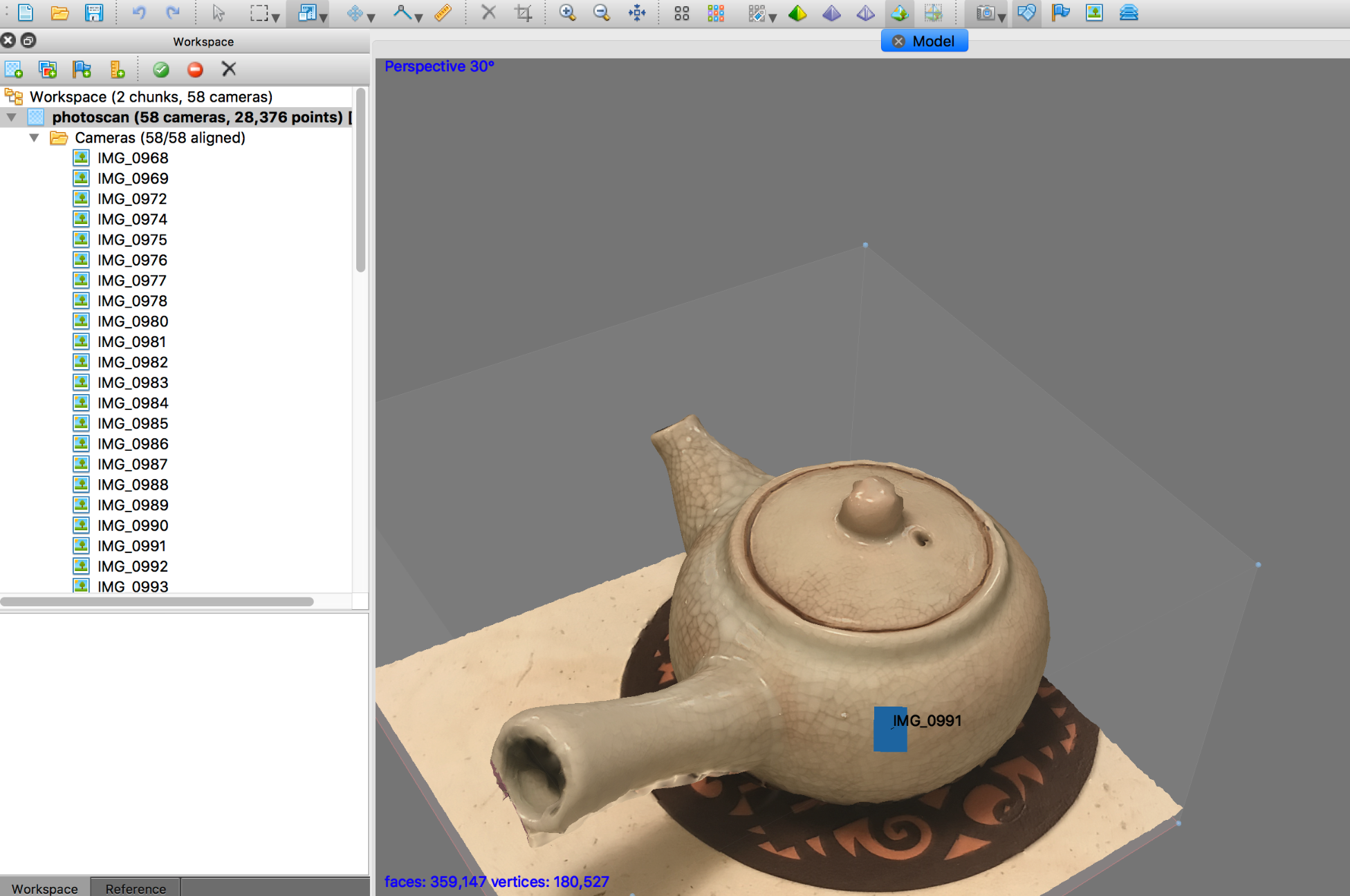The image size is (1350, 896).
Task: Select camera IMG_0980 in the list
Action: (x=133, y=321)
